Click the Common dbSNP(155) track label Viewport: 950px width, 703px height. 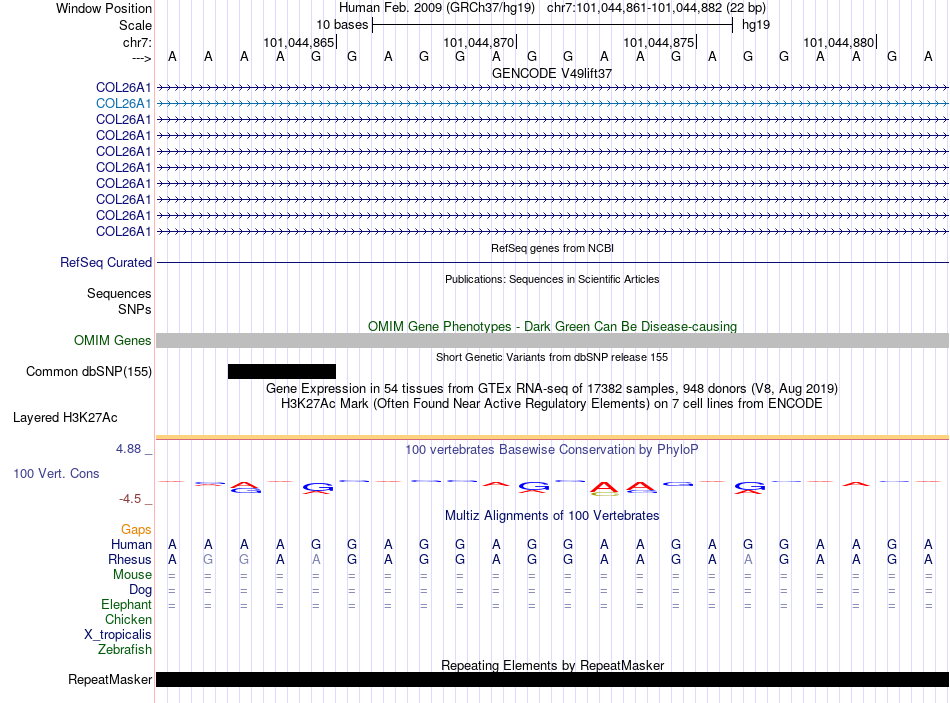pos(89,371)
